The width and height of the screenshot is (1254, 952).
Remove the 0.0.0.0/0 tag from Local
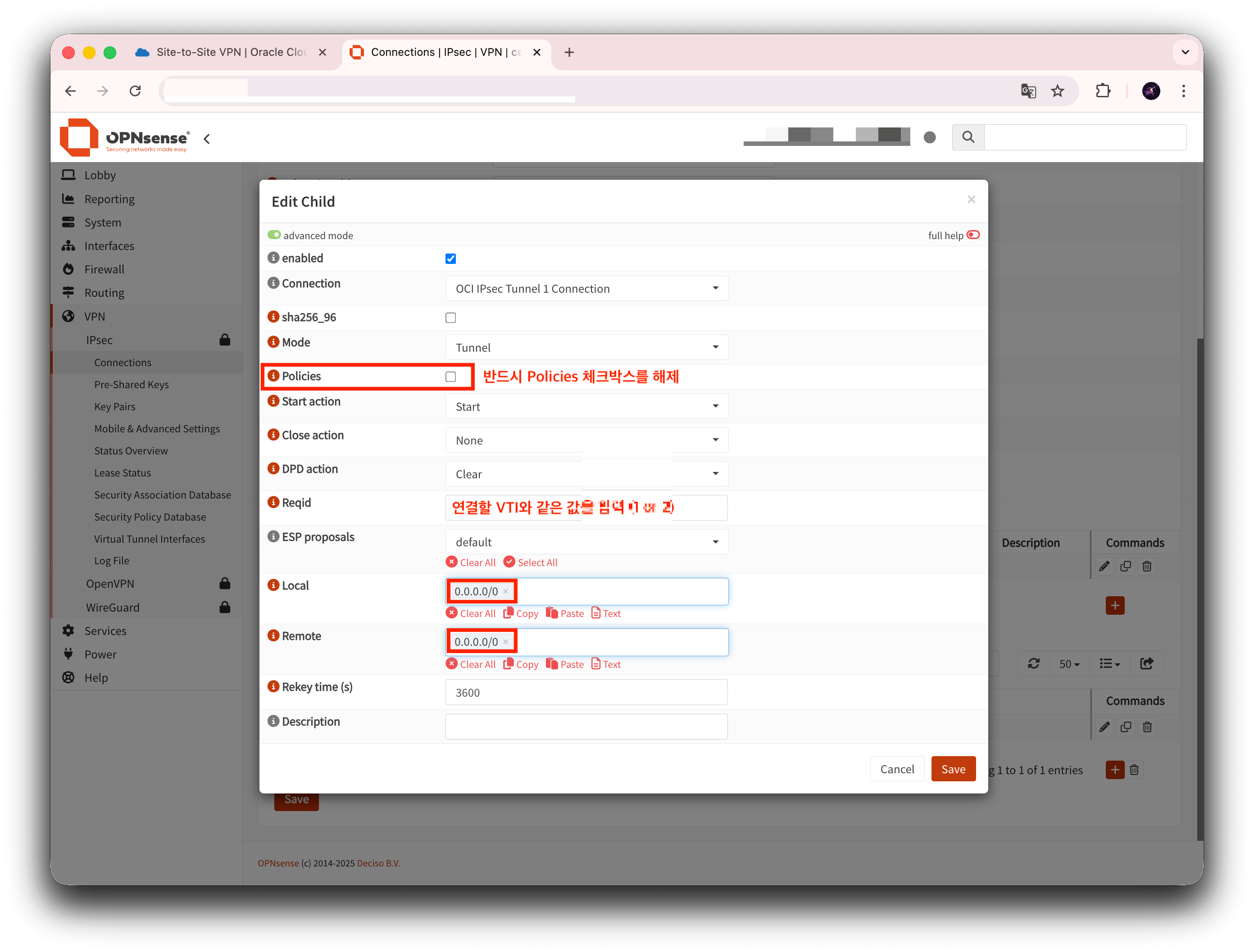(x=506, y=592)
